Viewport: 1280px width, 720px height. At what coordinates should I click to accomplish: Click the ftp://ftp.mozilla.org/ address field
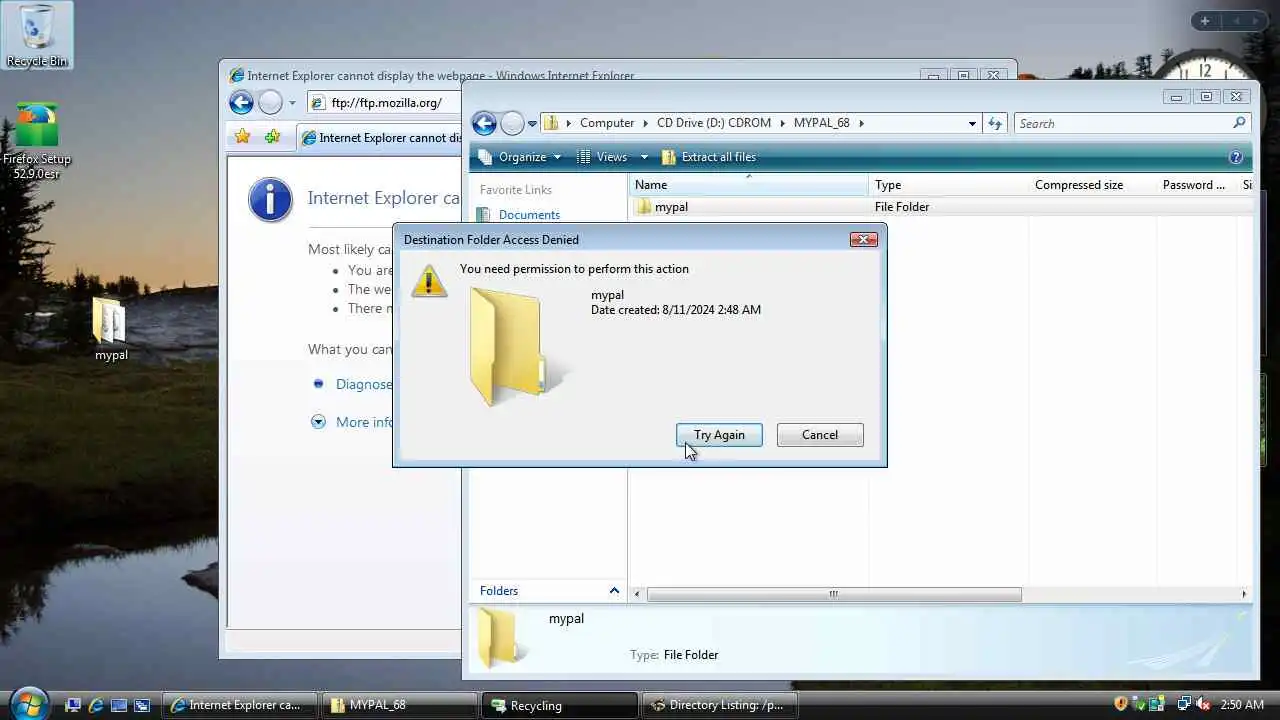click(x=385, y=103)
